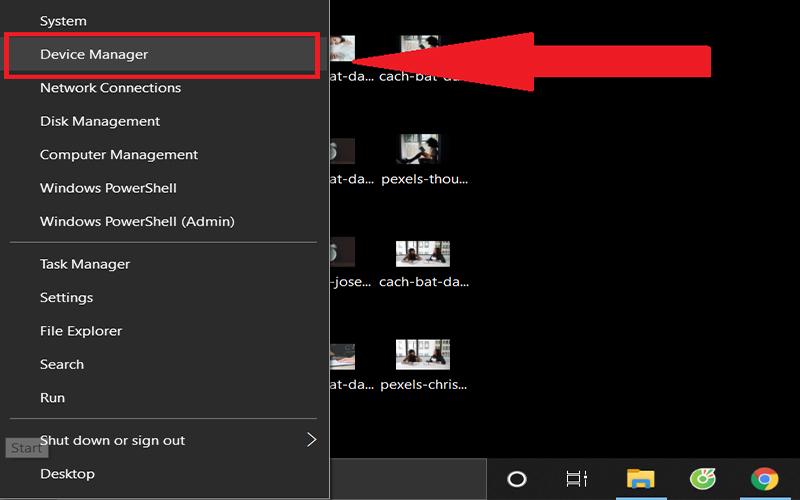Select the pexels-chris... image file
The width and height of the screenshot is (800, 500).
[x=423, y=365]
